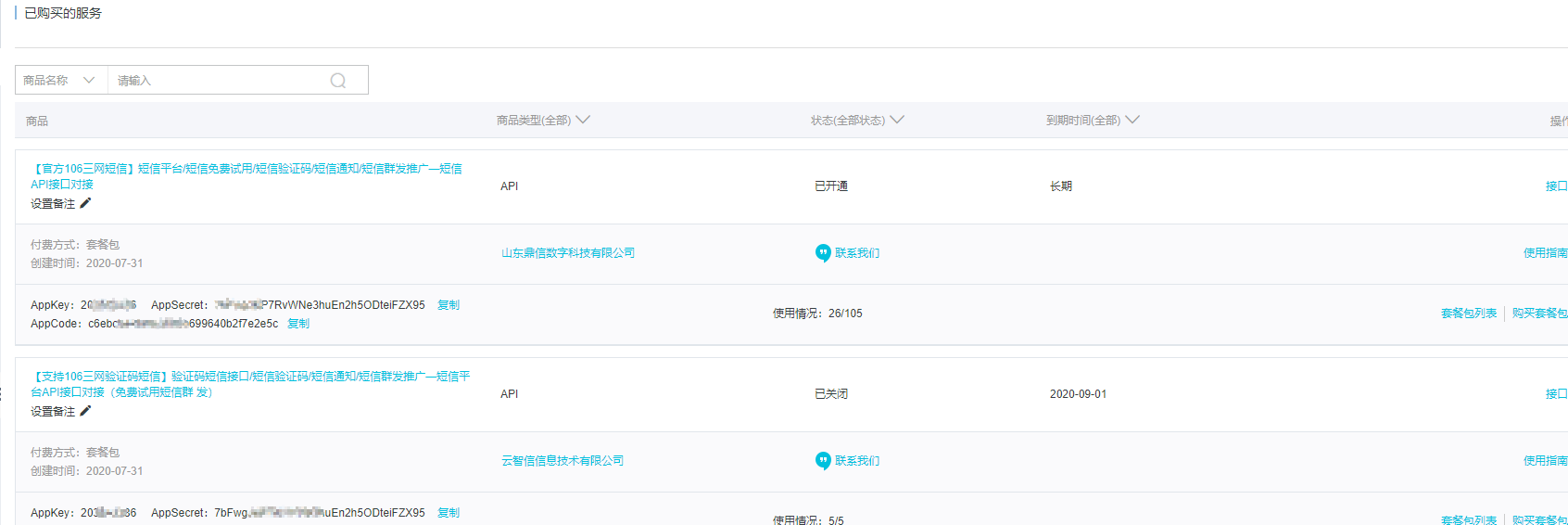This screenshot has width=1568, height=525.
Task: Expand the 状态(全部状态) filter
Action: 857,121
